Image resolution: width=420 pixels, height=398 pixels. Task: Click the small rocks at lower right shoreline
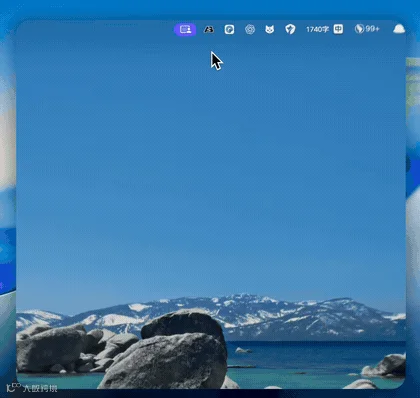click(x=385, y=366)
